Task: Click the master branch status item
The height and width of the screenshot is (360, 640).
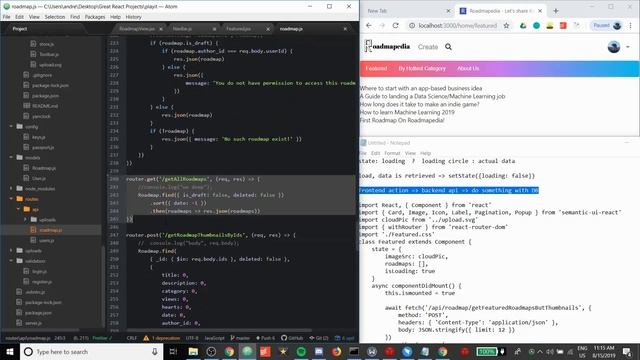Action: coord(240,338)
